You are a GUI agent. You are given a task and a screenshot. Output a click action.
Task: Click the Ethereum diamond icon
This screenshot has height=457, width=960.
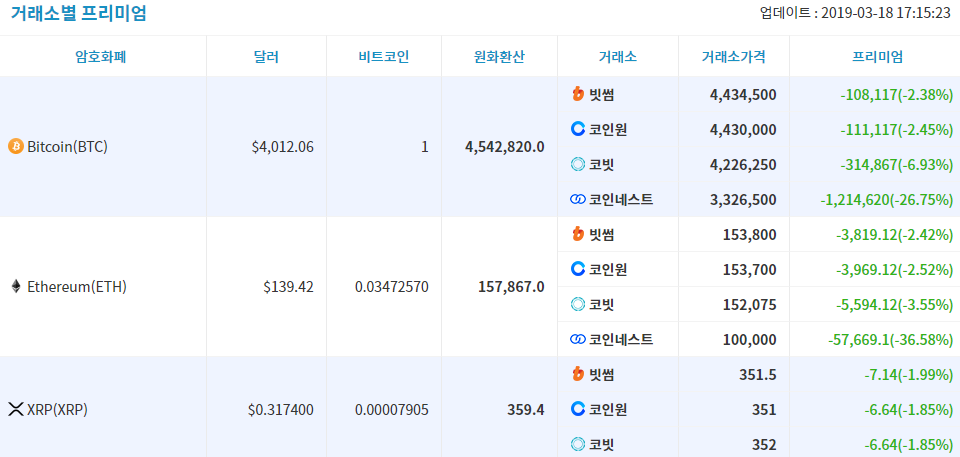coord(16,286)
